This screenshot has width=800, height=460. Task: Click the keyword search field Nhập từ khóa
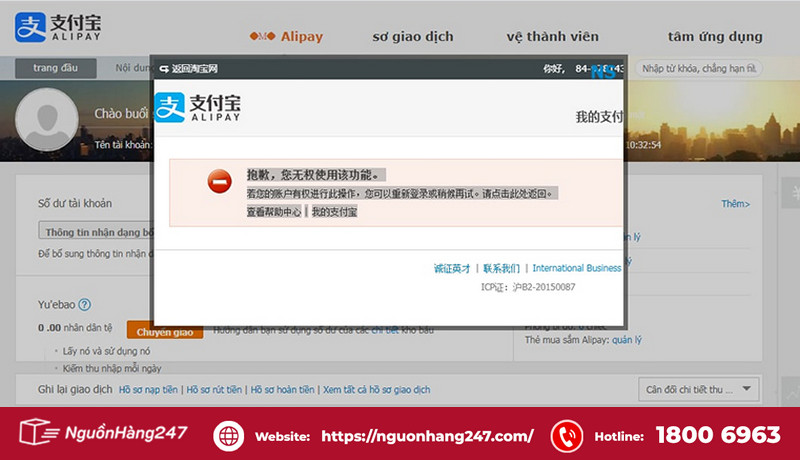[698, 68]
